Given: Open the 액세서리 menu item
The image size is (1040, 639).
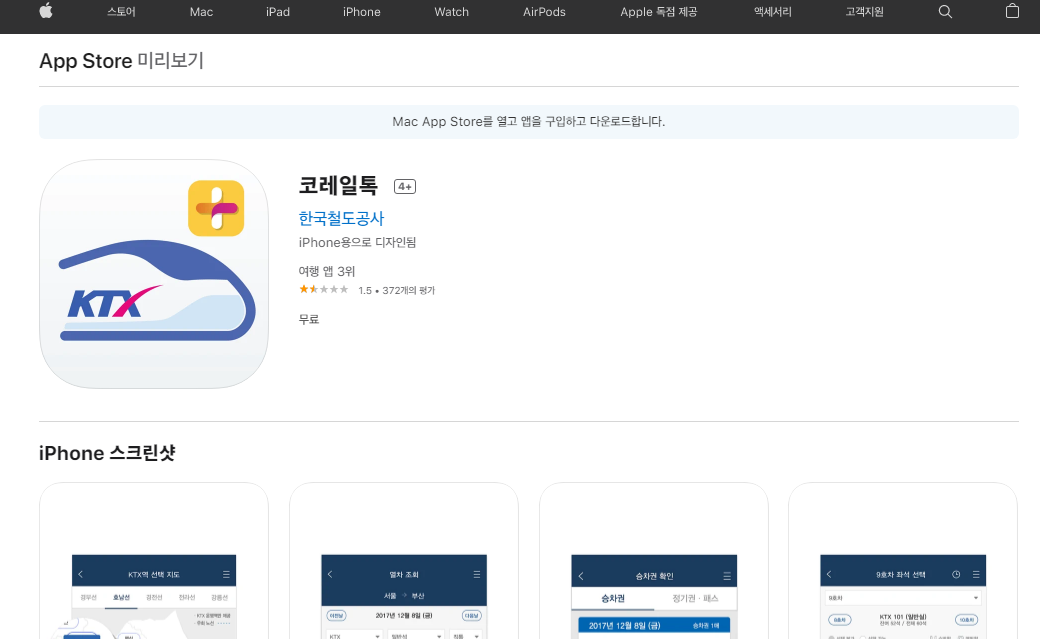Looking at the screenshot, I should [x=773, y=12].
